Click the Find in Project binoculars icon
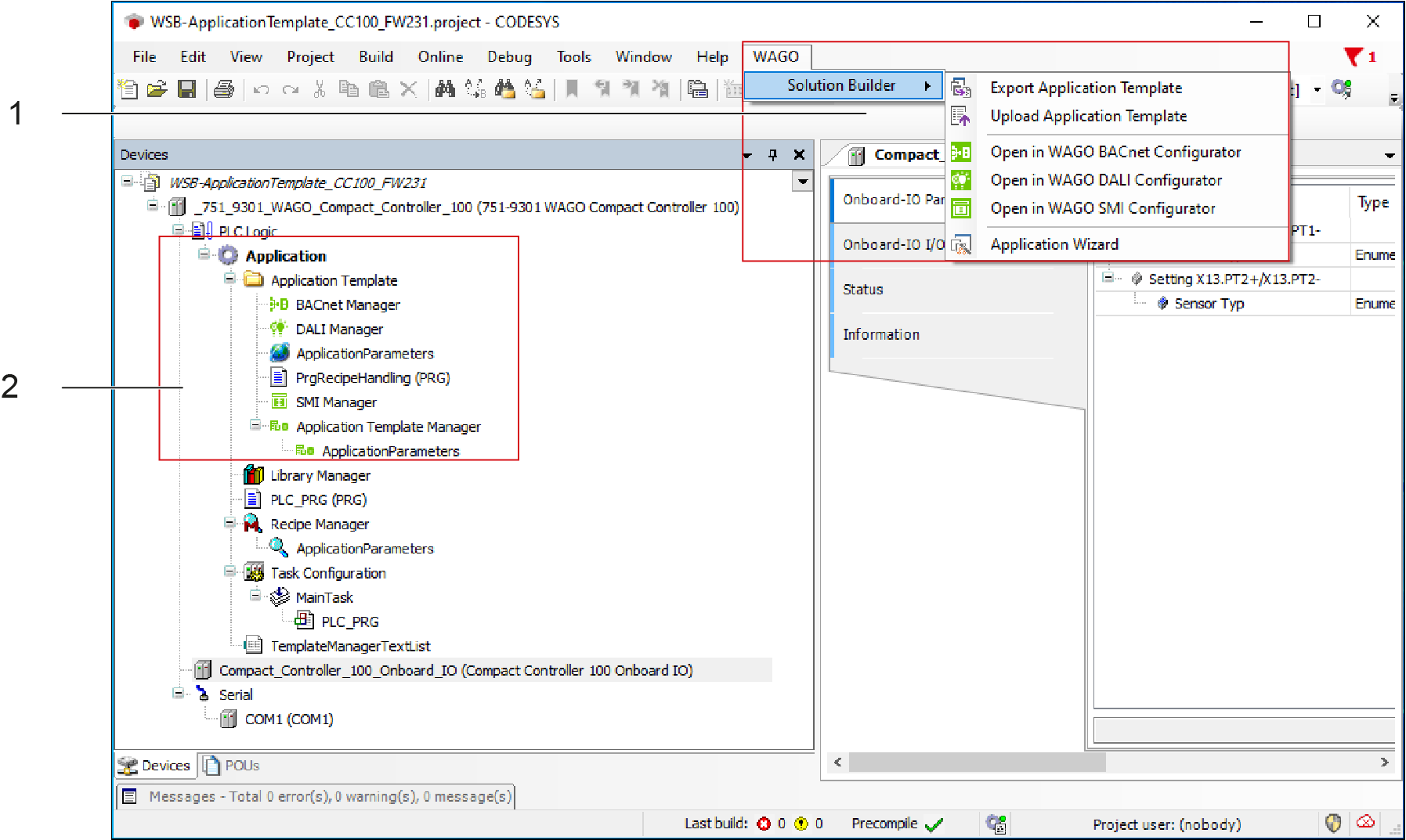Image resolution: width=1406 pixels, height=840 pixels. [x=504, y=89]
